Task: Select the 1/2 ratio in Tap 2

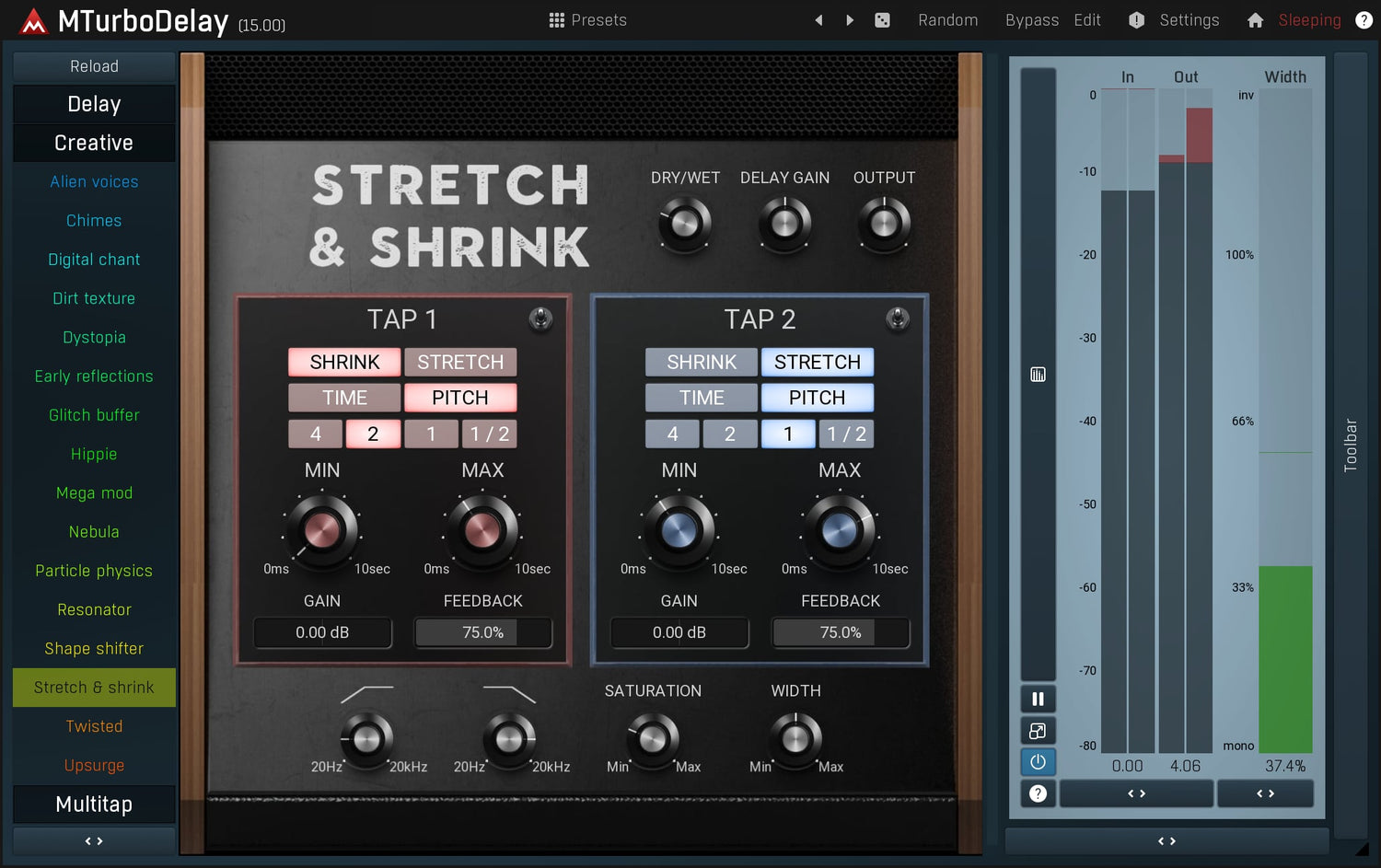Action: [846, 434]
